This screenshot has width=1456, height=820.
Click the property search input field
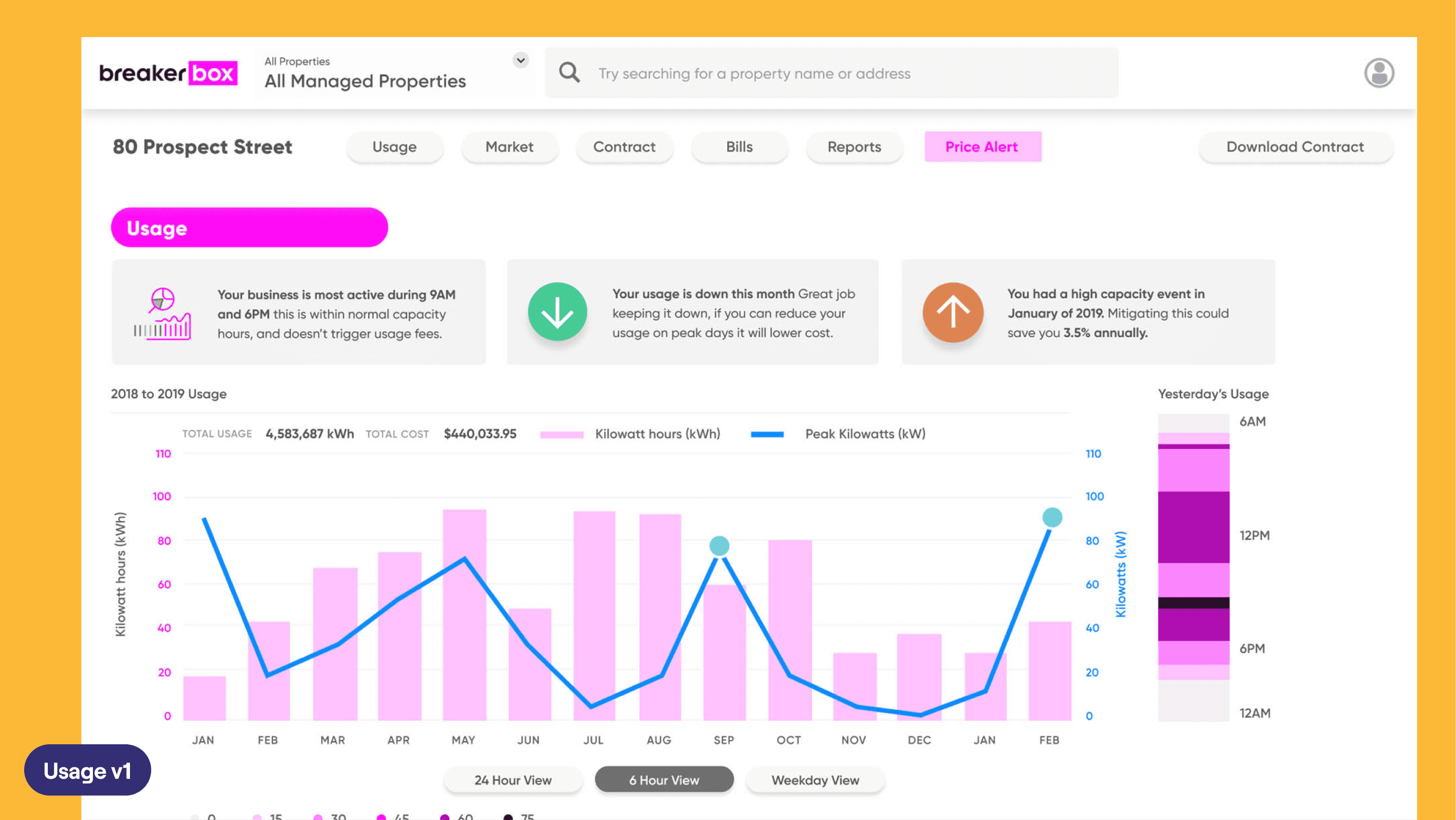coord(831,73)
